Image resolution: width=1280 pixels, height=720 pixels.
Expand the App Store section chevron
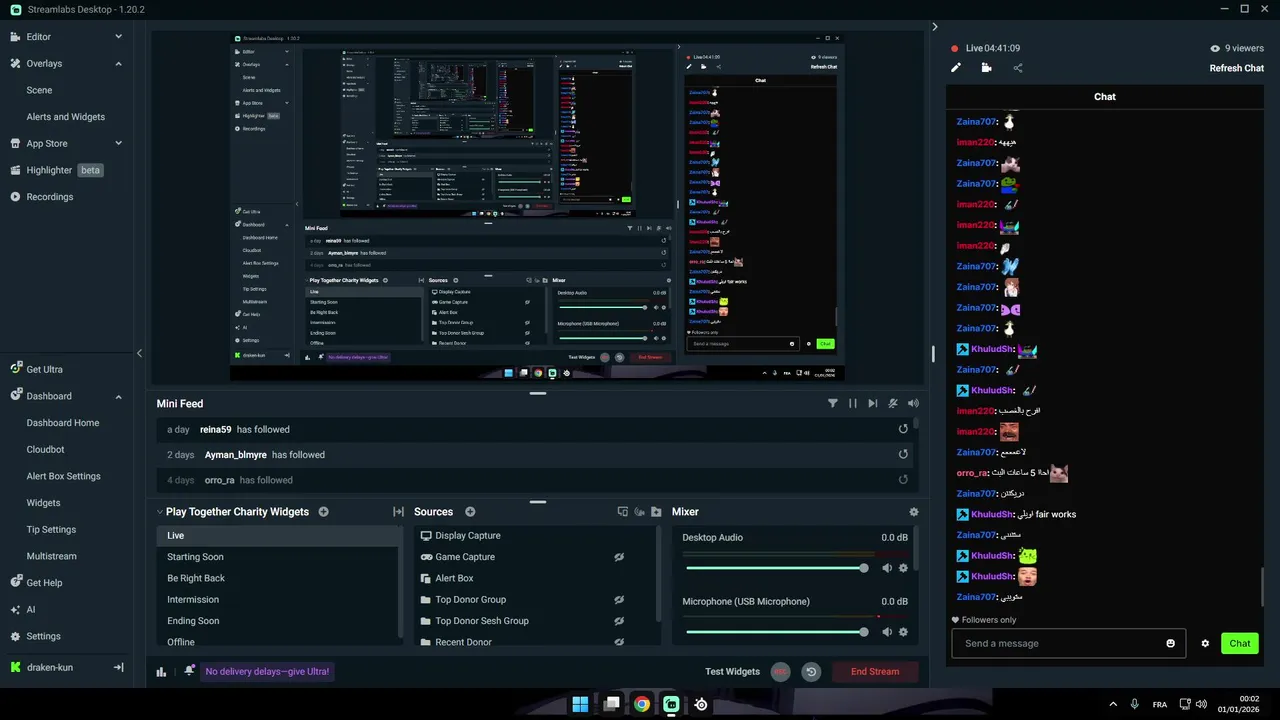[x=118, y=144]
